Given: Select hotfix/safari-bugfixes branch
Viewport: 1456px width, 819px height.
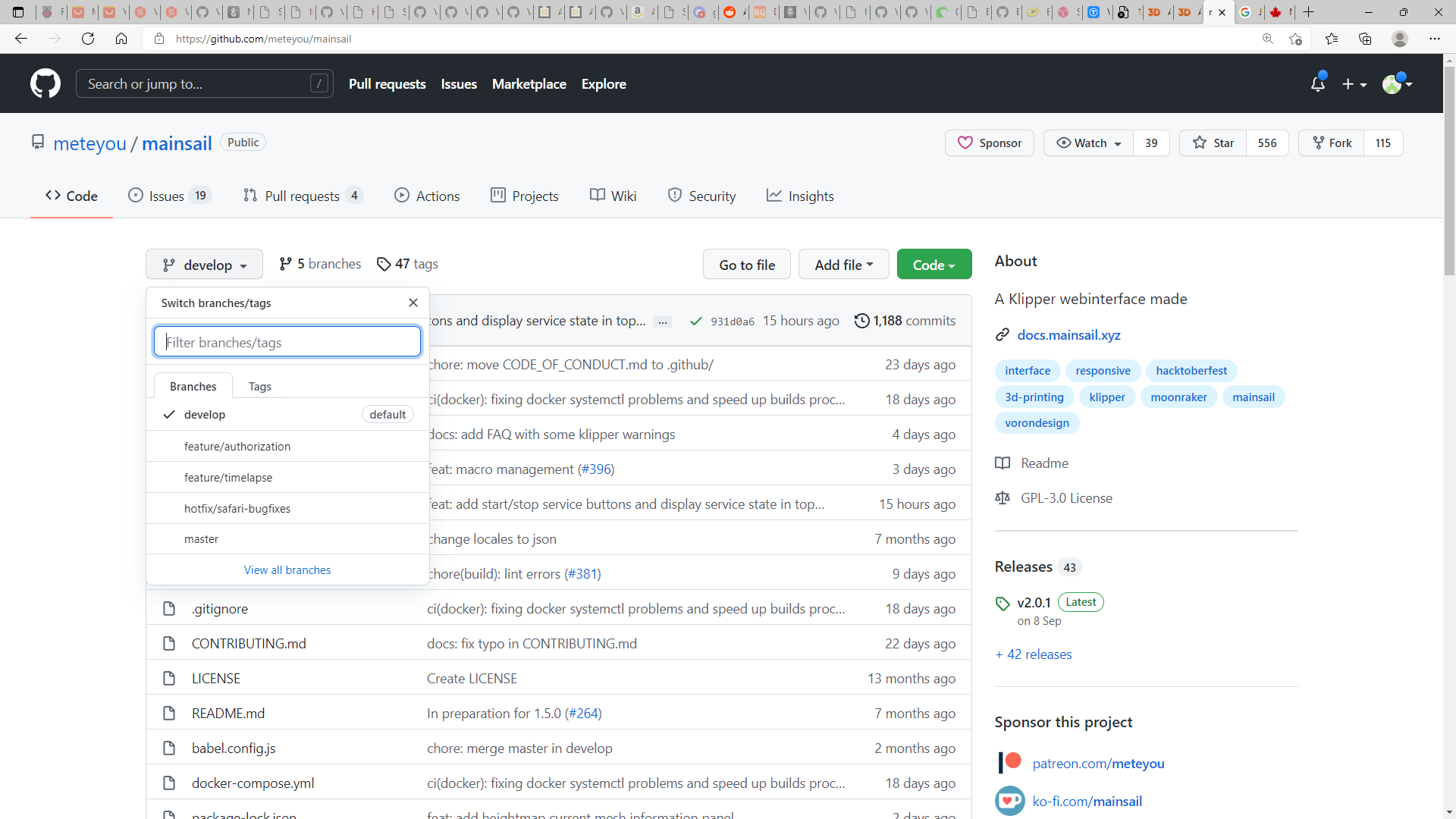Looking at the screenshot, I should [x=287, y=509].
